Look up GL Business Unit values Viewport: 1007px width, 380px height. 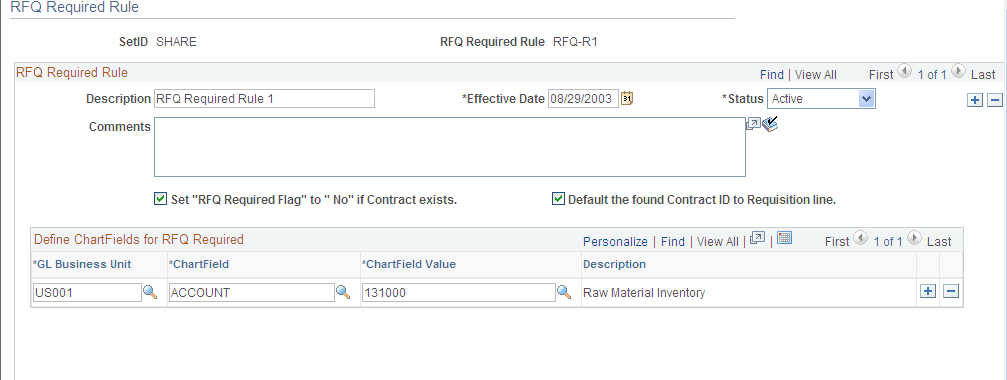coord(150,292)
